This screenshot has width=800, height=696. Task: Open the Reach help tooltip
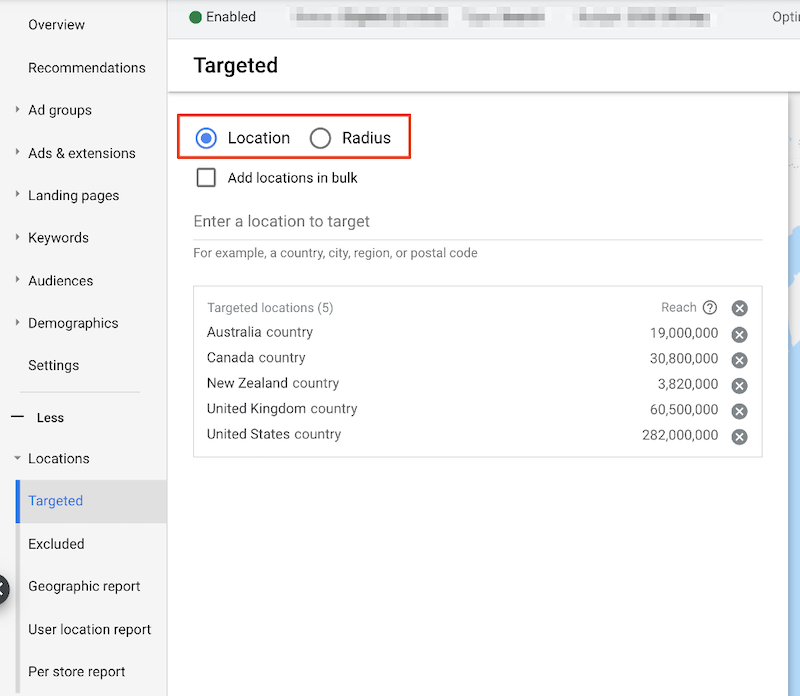coord(712,307)
